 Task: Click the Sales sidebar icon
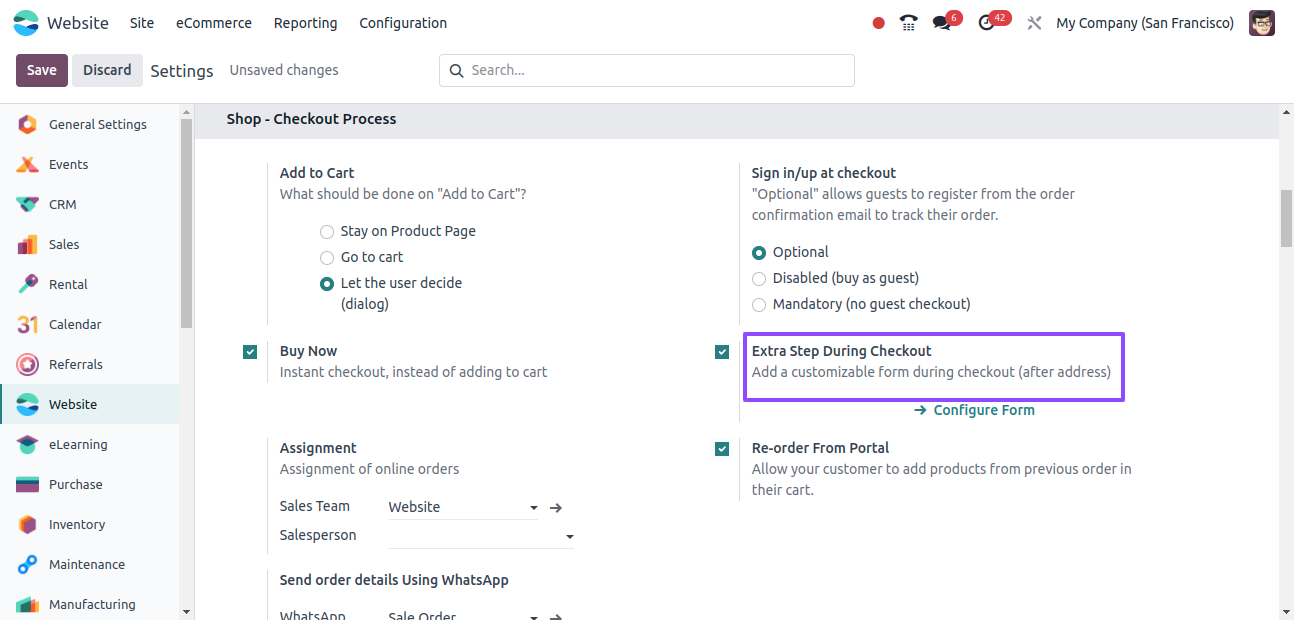(28, 244)
